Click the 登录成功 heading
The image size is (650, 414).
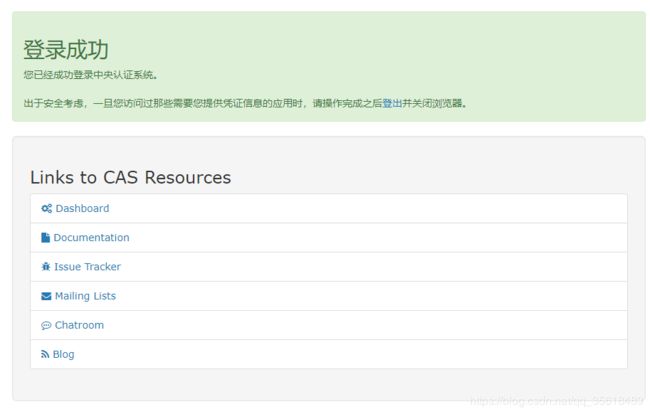pyautogui.click(x=66, y=50)
